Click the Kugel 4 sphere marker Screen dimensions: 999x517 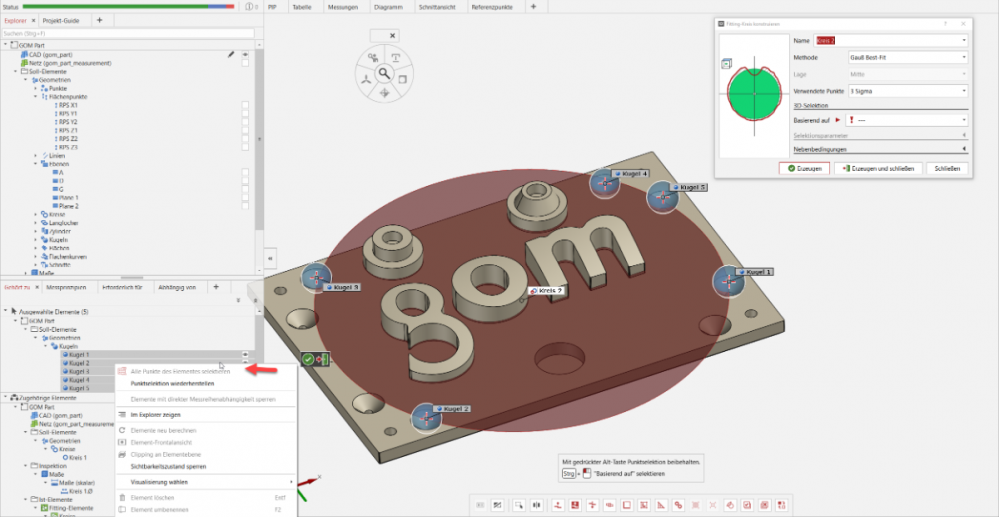(603, 181)
